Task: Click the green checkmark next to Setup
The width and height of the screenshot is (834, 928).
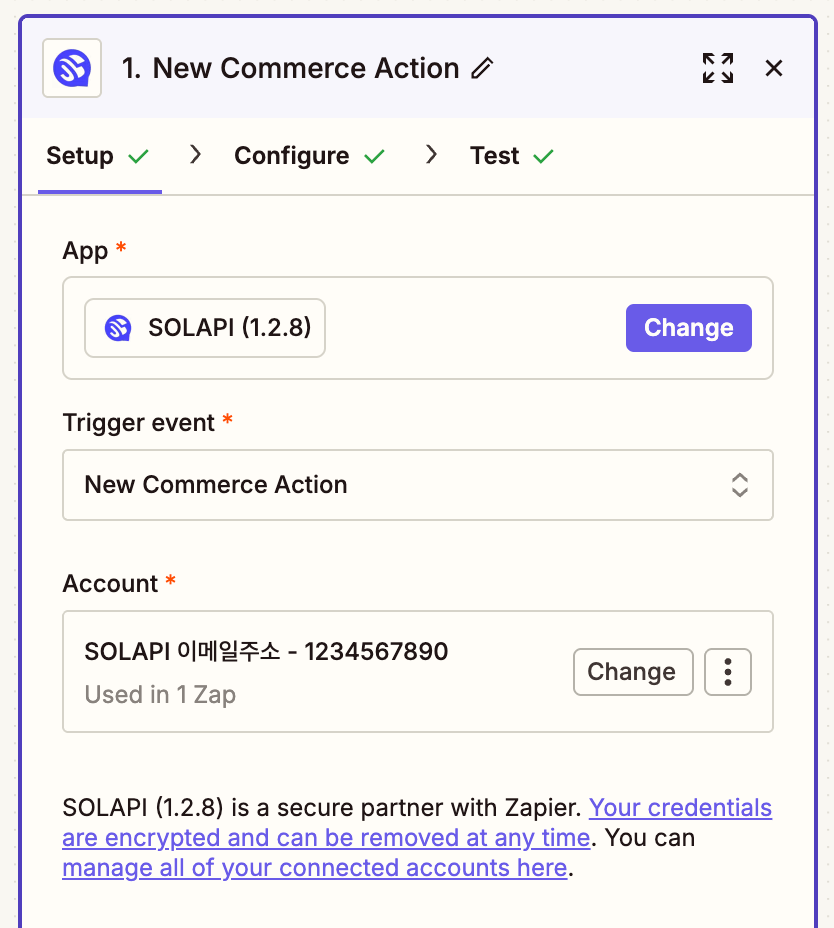Action: [x=139, y=156]
